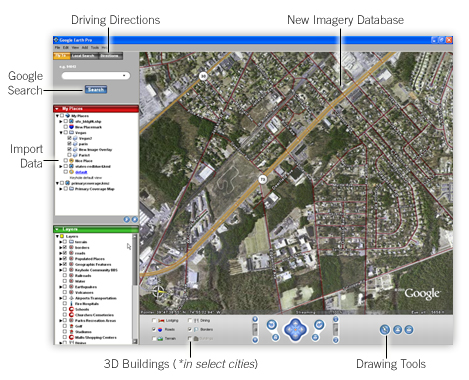The height and width of the screenshot is (380, 469).
Task: Click the Layers panel vertical scrollbar
Action: click(135, 289)
